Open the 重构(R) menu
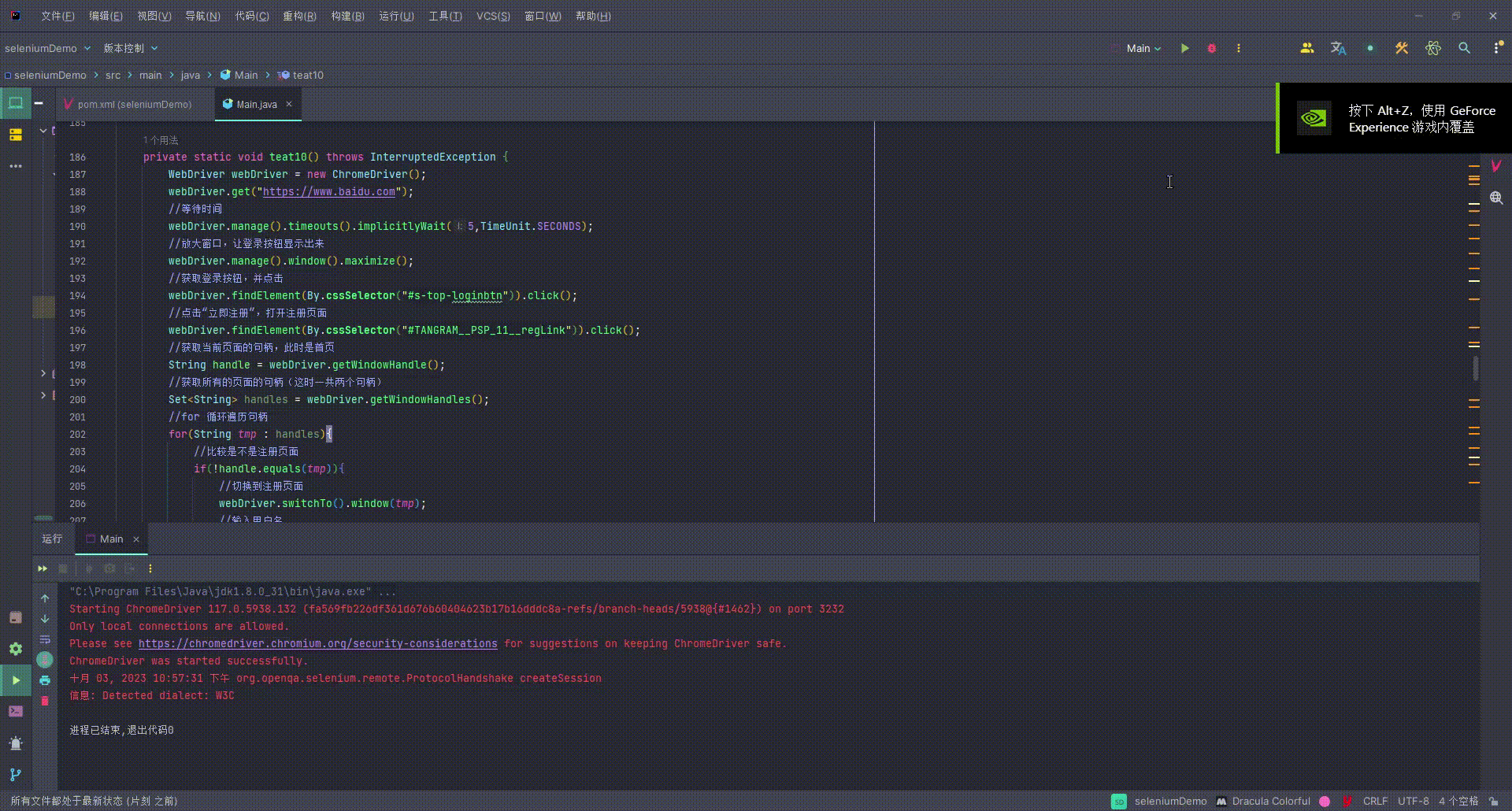The height and width of the screenshot is (811, 1512). tap(299, 16)
